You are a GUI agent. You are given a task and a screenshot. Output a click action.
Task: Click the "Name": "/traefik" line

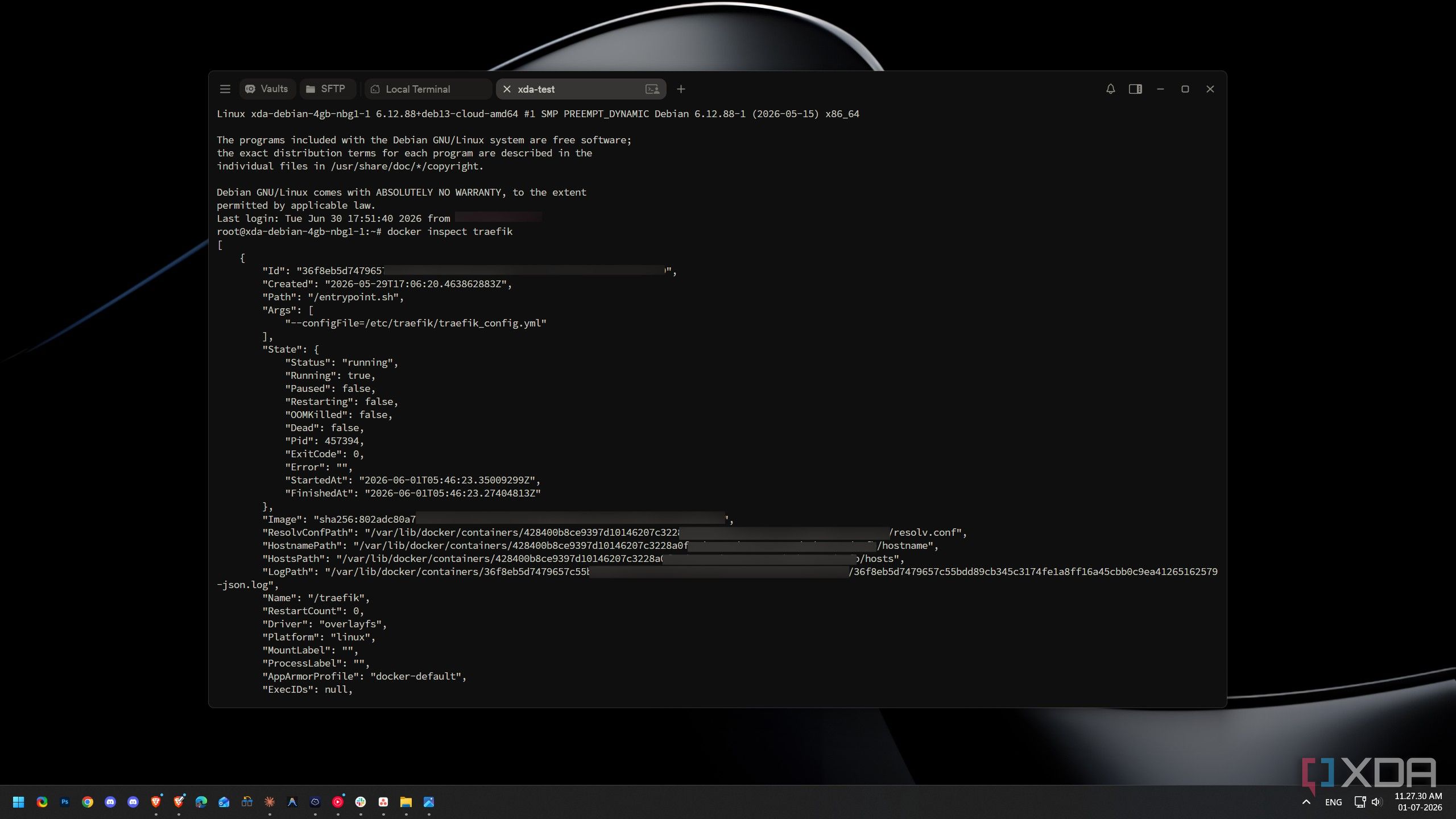click(316, 598)
